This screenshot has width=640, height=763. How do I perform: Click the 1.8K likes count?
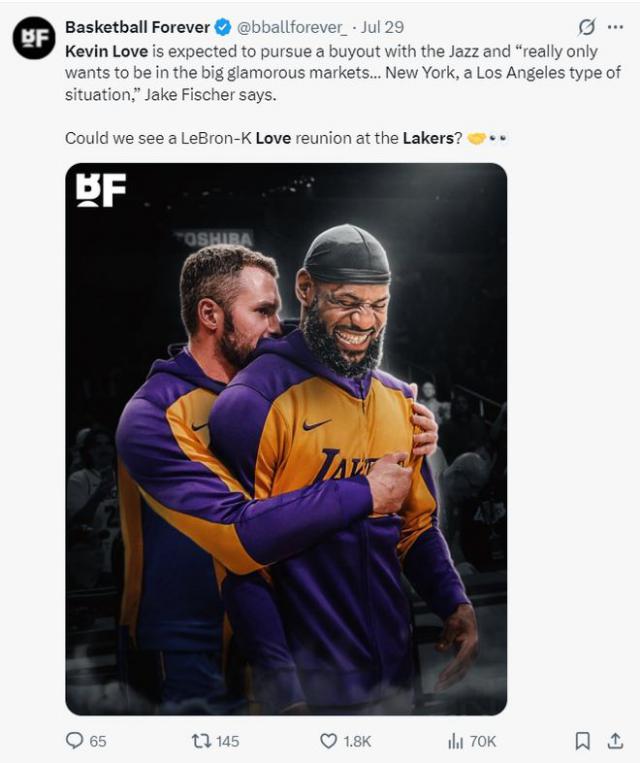[357, 741]
